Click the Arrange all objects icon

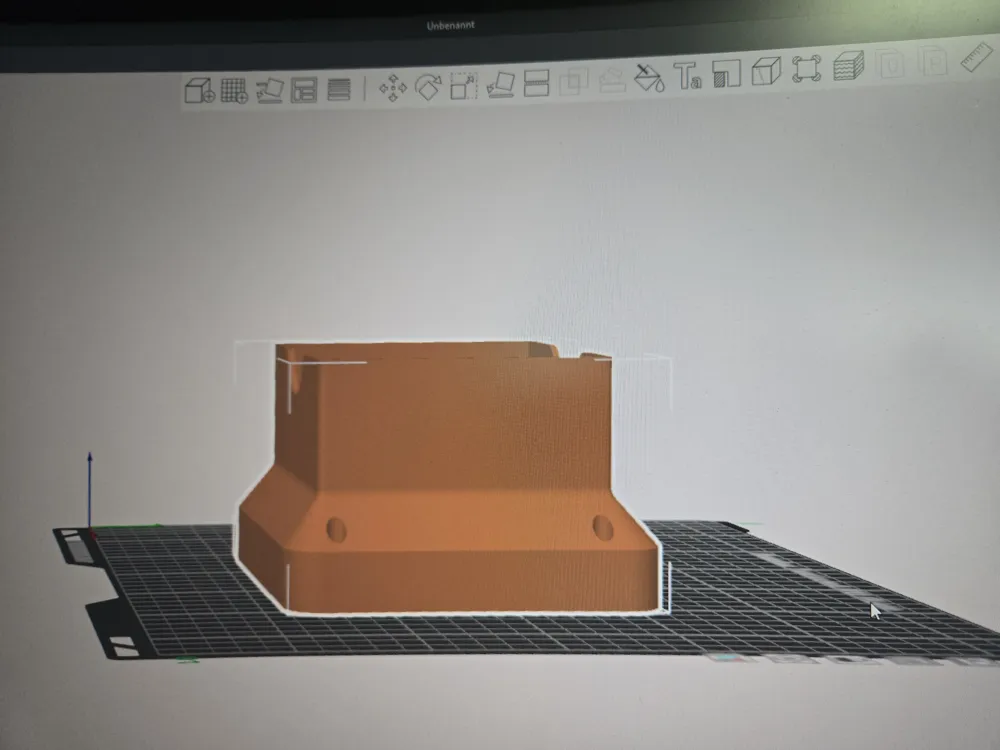[304, 90]
